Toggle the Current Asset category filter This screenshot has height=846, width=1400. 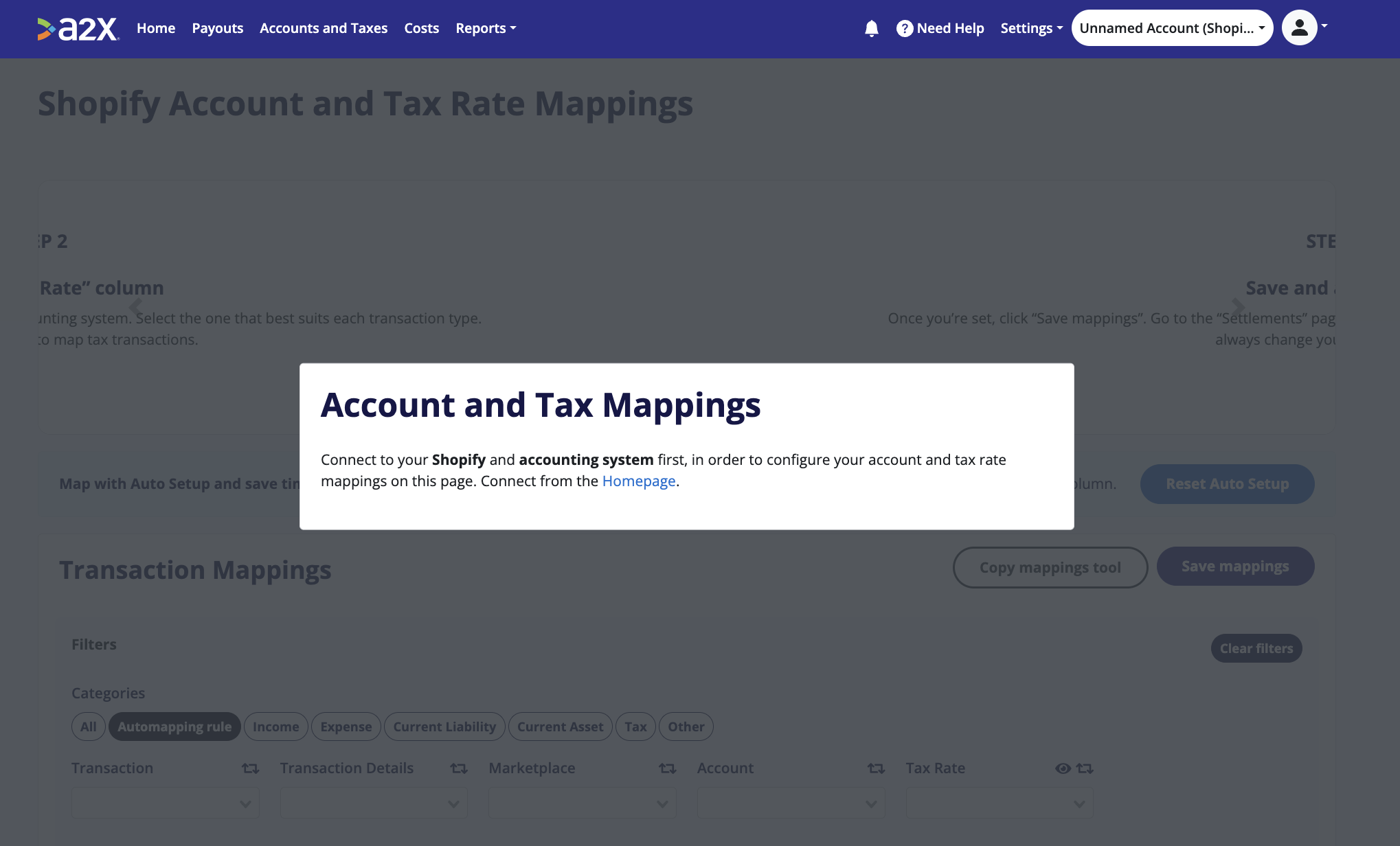coord(560,727)
